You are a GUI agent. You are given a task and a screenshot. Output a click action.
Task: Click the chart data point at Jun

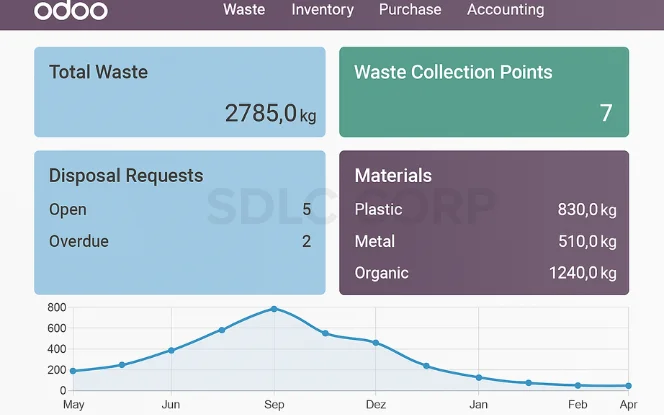(171, 350)
